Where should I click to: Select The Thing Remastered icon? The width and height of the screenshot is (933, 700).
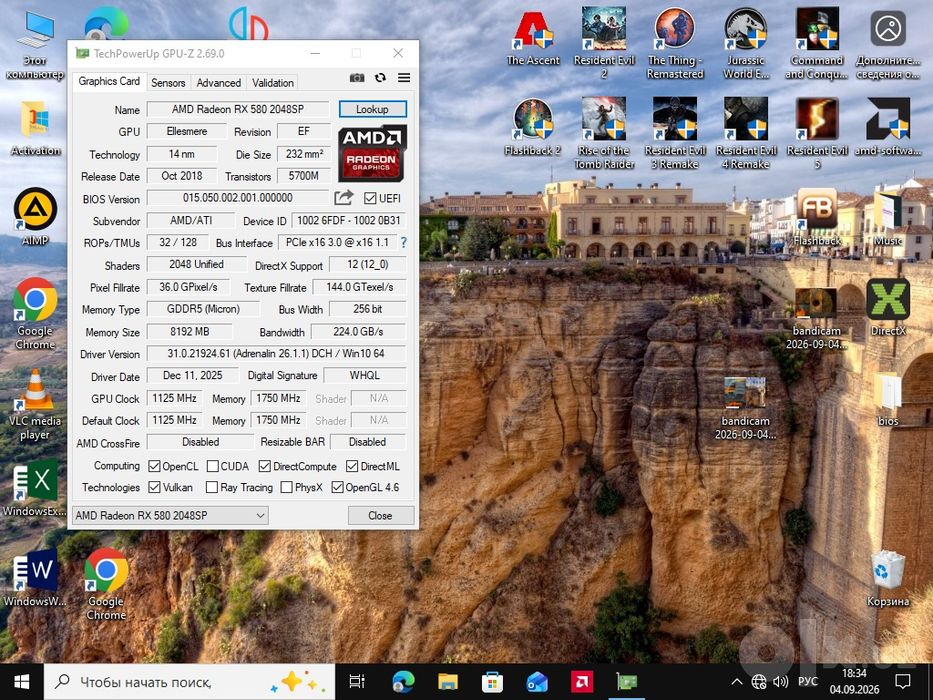coord(675,42)
